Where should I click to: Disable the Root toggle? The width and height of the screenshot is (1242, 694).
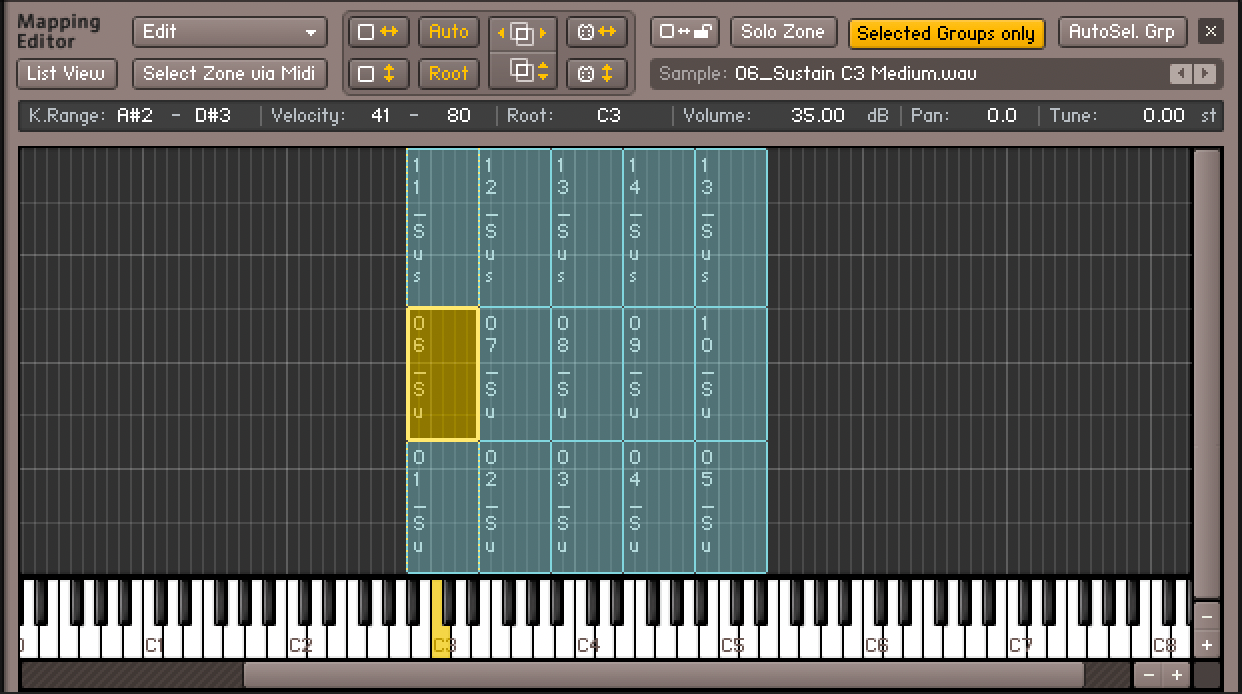[x=448, y=74]
